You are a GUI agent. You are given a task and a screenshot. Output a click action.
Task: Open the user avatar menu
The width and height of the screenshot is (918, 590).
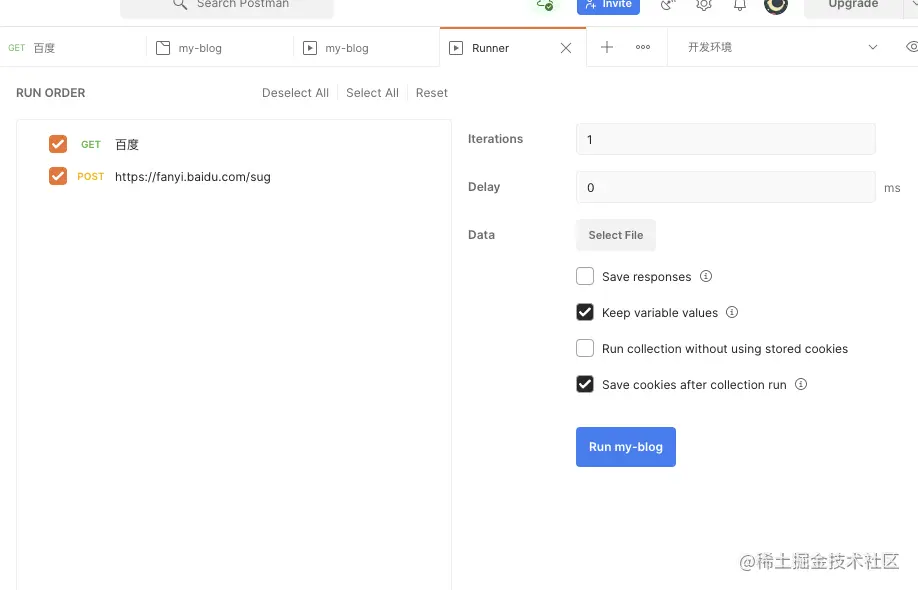776,6
